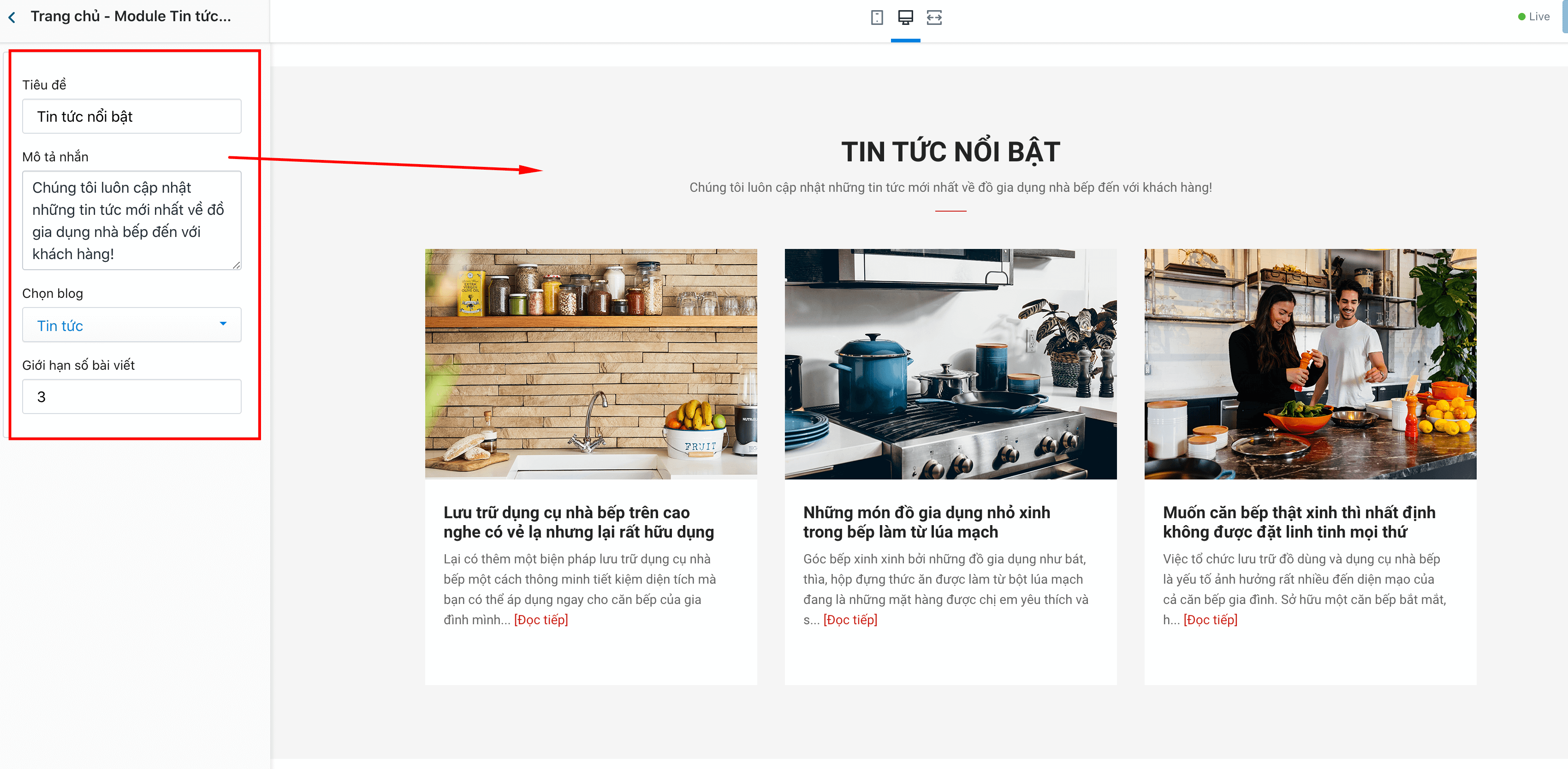Open the kitchen shelf article thumbnail
This screenshot has width=1568, height=769.
590,364
